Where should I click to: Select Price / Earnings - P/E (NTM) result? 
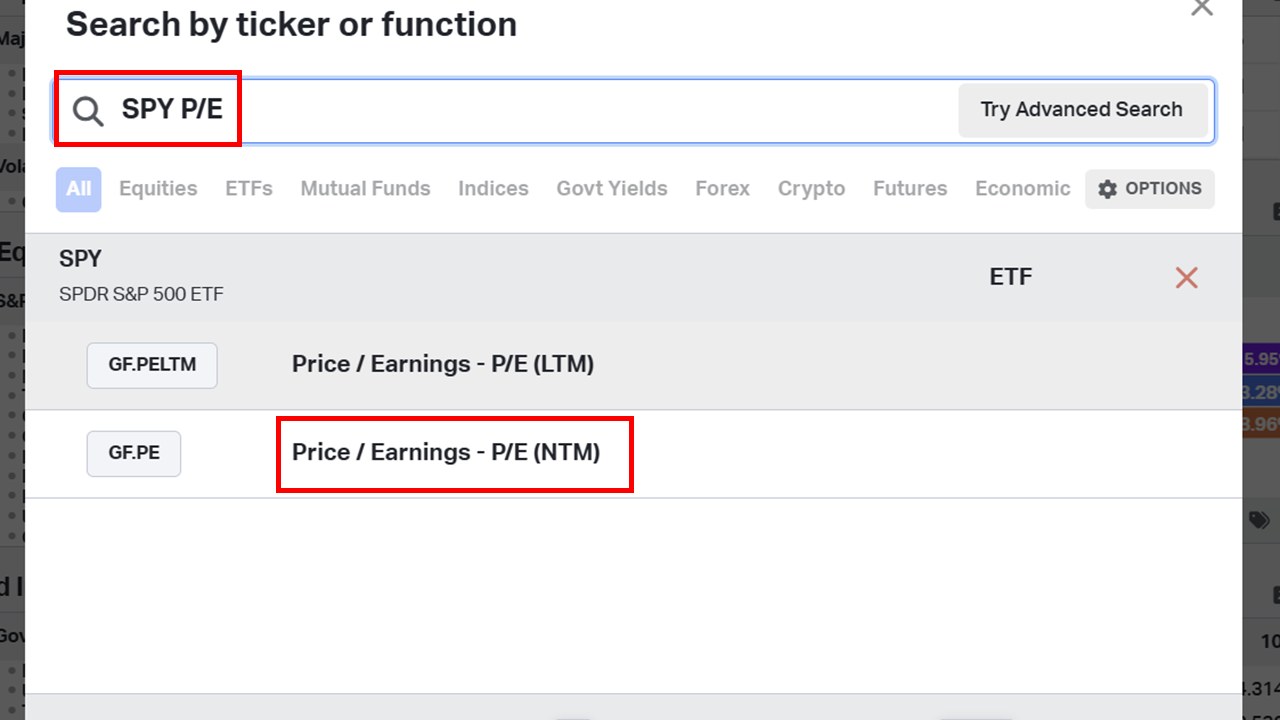(x=446, y=453)
